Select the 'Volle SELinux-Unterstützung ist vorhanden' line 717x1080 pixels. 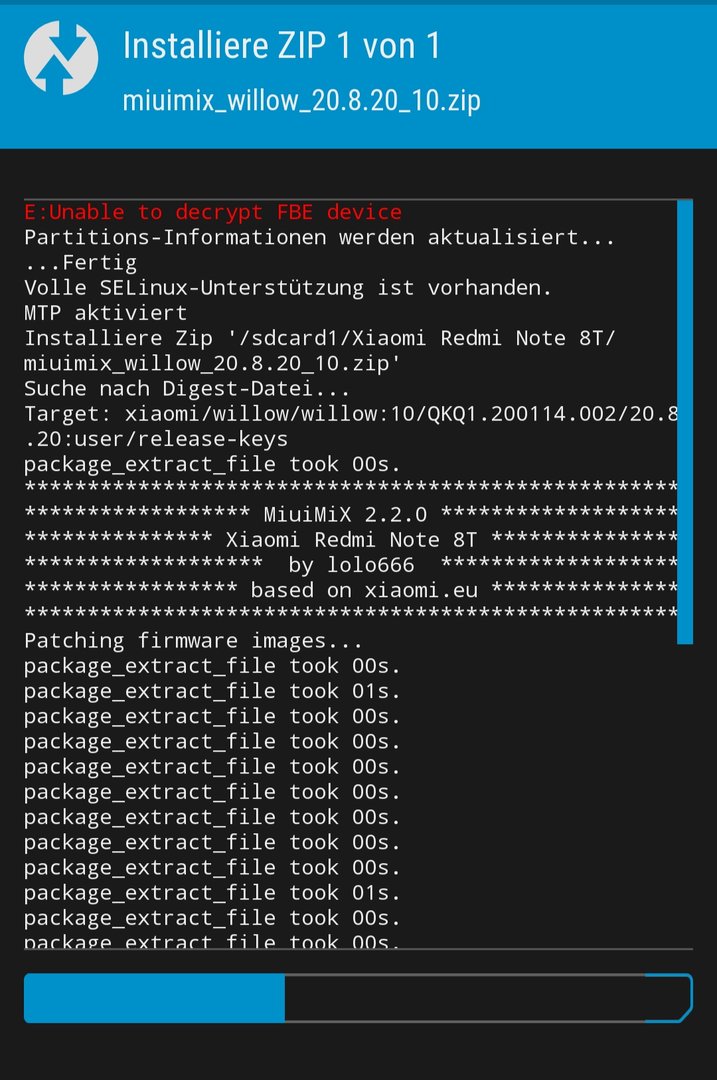(x=288, y=288)
